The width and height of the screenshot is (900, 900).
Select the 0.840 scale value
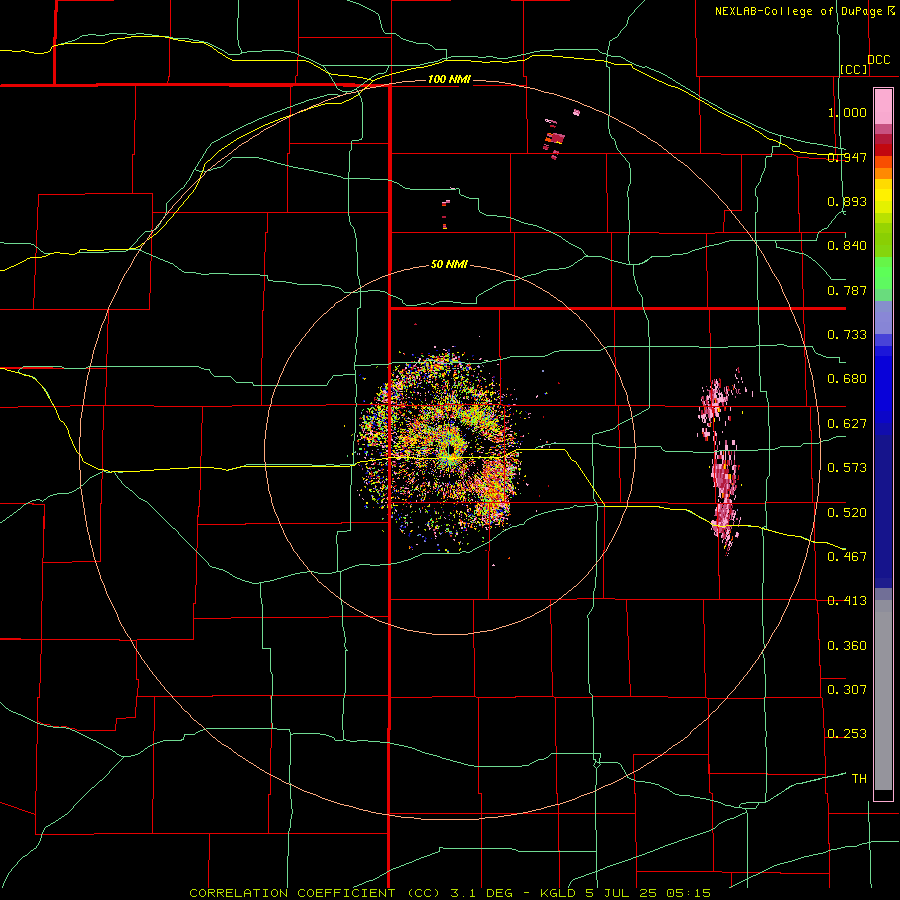847,246
